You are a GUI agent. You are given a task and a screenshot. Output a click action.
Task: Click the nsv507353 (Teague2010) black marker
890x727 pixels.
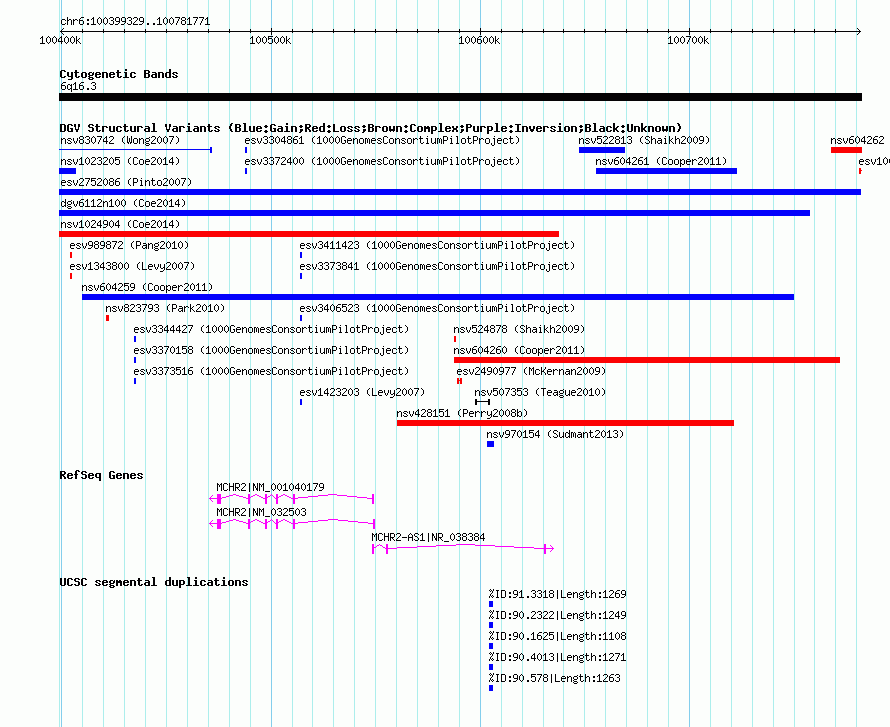coord(482,402)
